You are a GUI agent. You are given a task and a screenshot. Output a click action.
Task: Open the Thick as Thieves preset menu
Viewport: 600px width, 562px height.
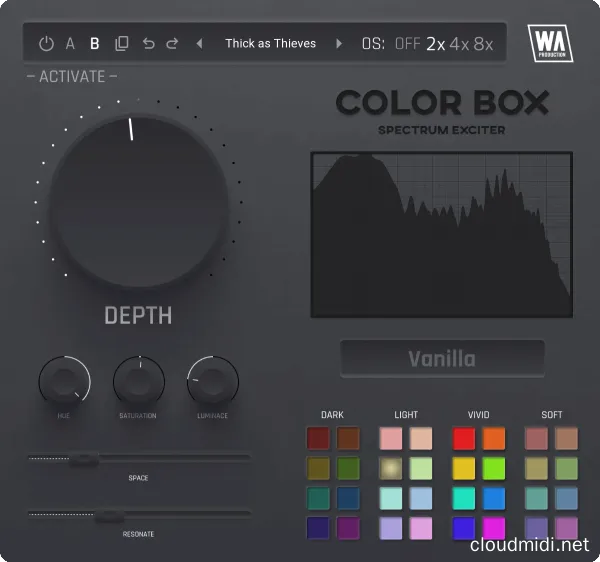tap(270, 43)
